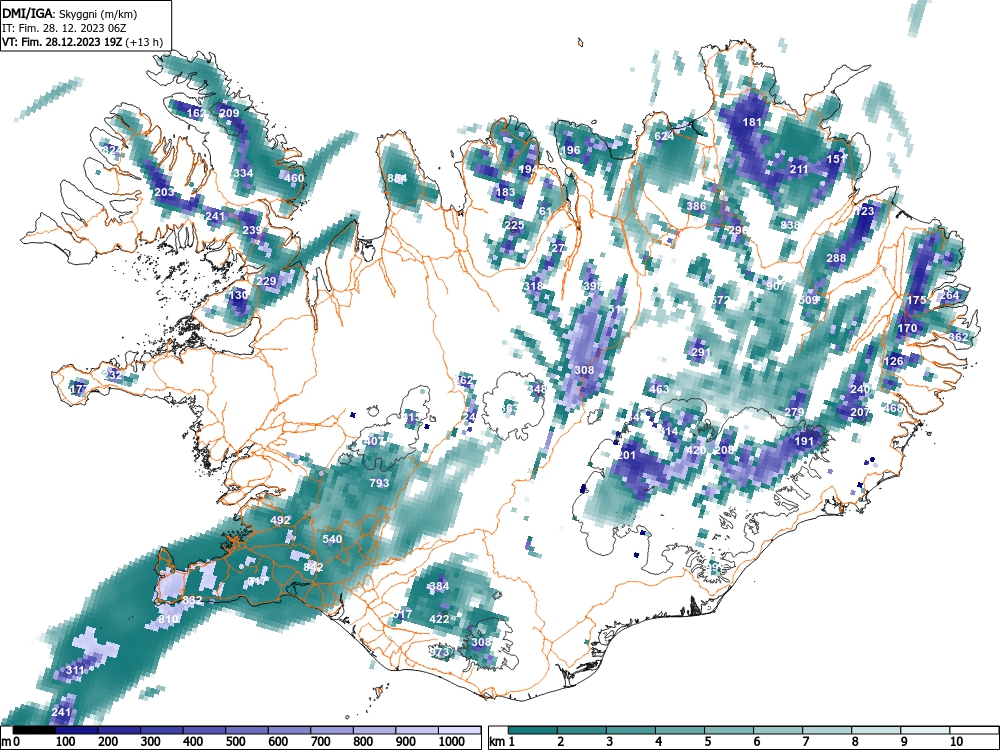Click visibility value 884 on the map
1000x750 pixels.
tap(397, 179)
